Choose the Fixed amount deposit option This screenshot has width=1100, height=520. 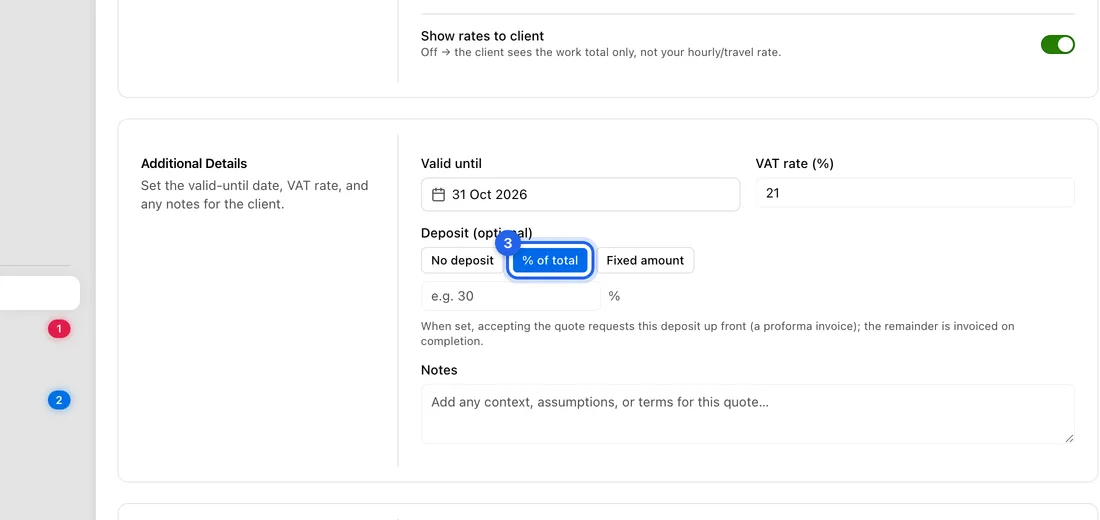coord(645,260)
